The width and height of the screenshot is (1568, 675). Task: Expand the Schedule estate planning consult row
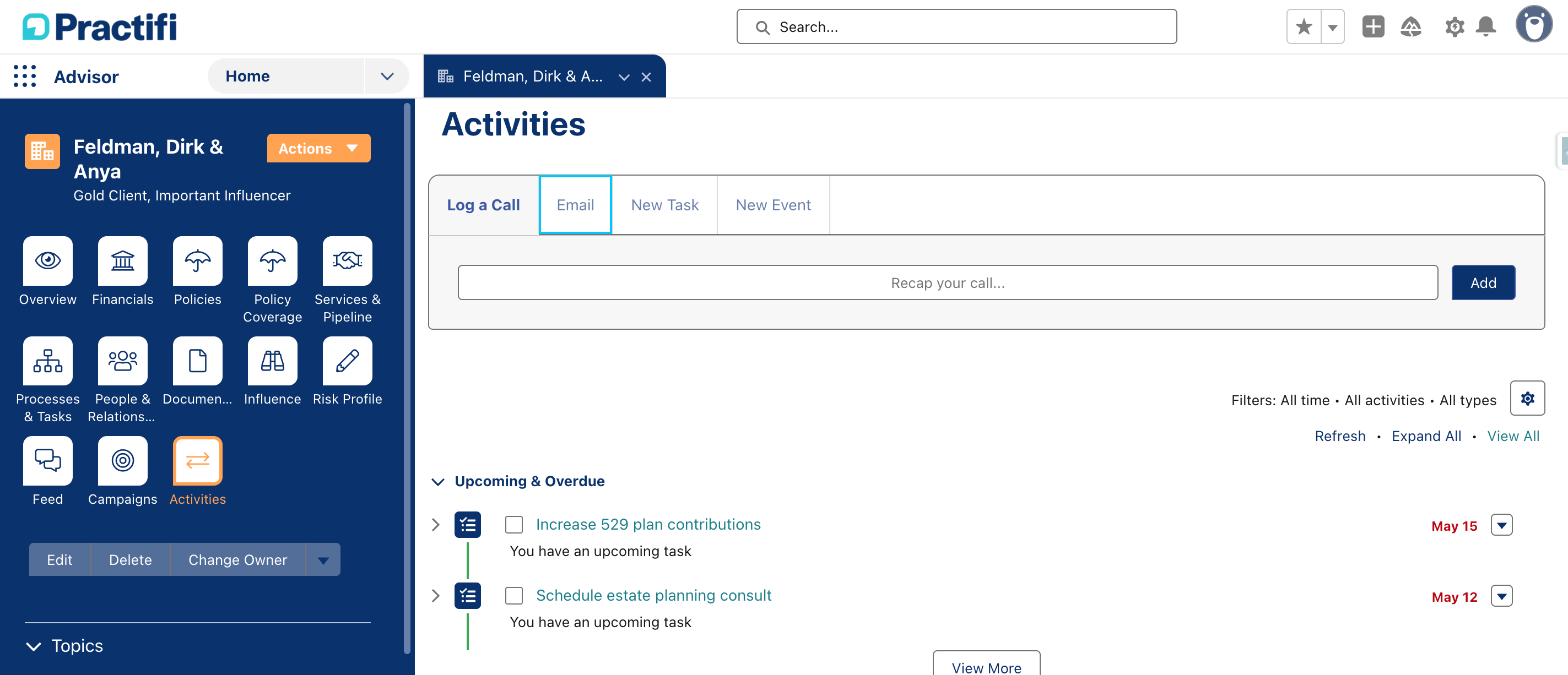click(x=435, y=595)
